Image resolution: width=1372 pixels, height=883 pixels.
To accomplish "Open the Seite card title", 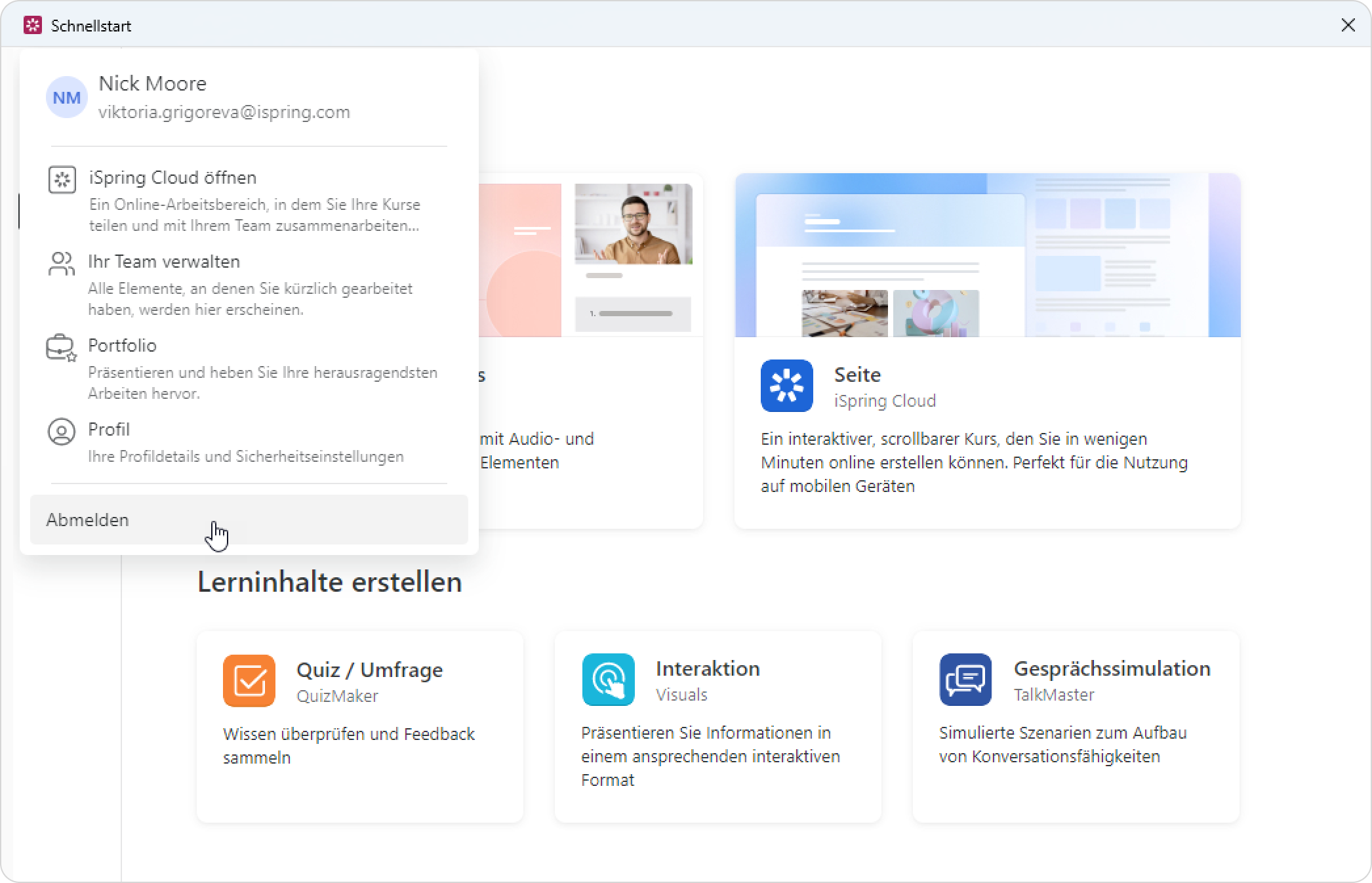I will (857, 375).
